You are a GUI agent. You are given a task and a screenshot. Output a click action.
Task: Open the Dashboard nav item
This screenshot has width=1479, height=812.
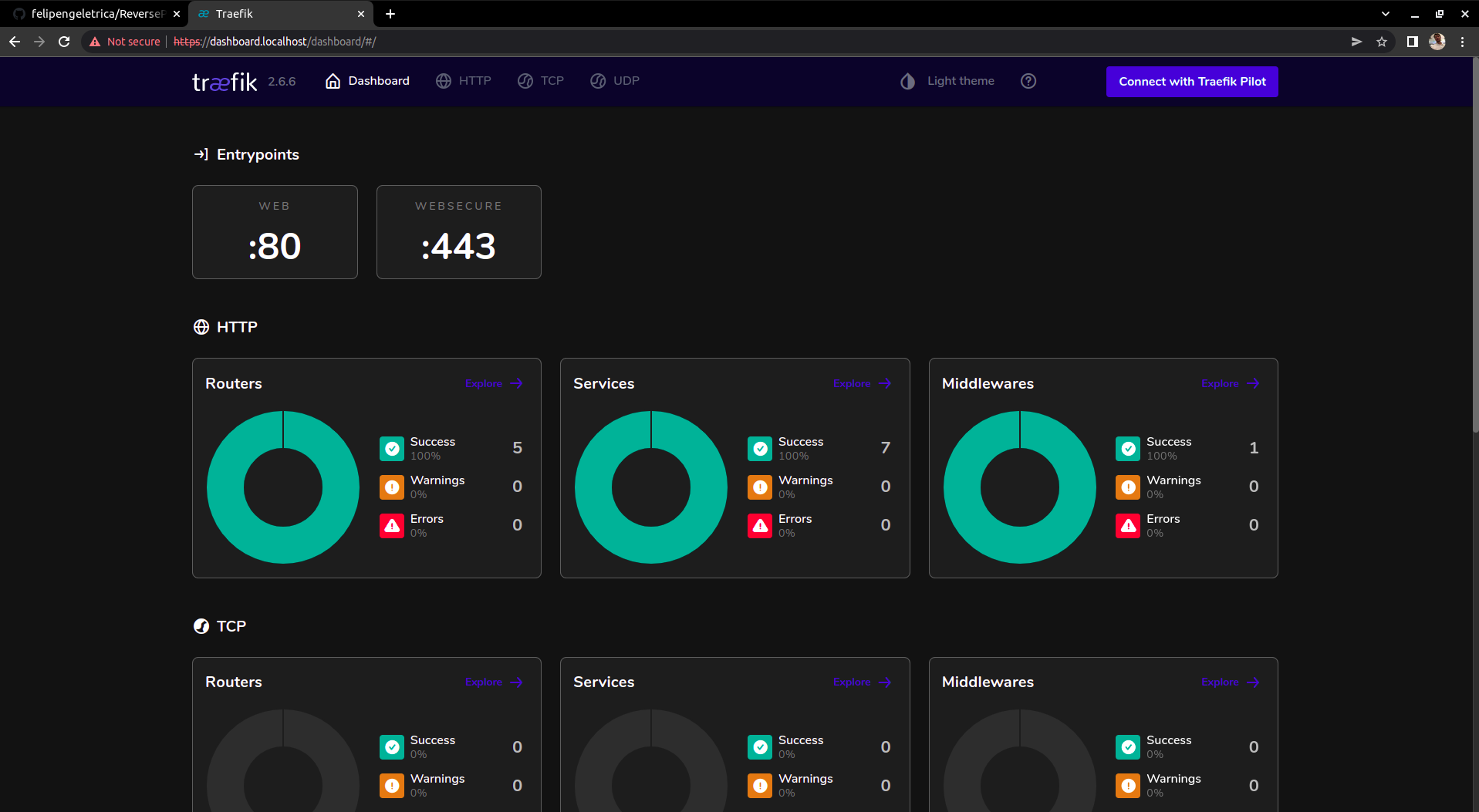pos(367,81)
